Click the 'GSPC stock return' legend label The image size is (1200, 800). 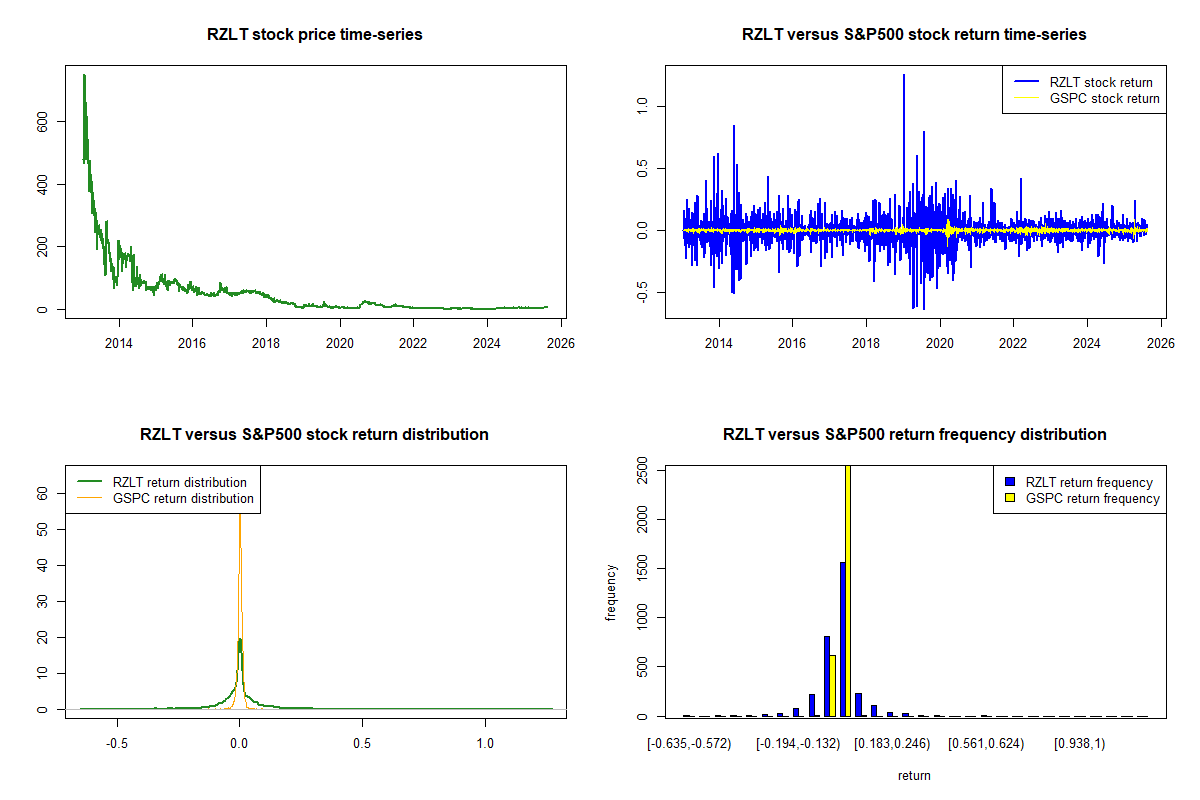(x=1104, y=98)
